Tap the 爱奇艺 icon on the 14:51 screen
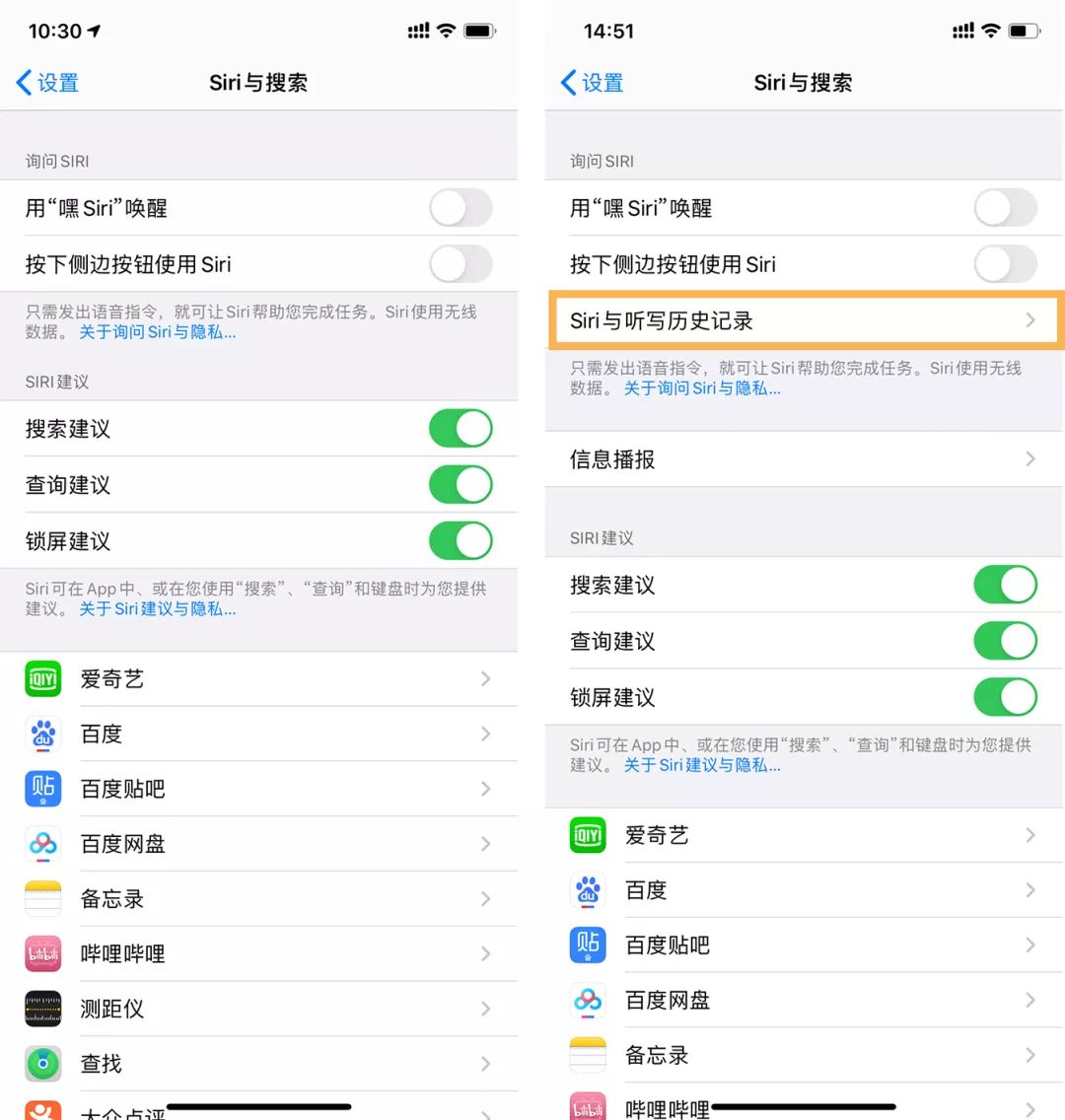 [588, 835]
